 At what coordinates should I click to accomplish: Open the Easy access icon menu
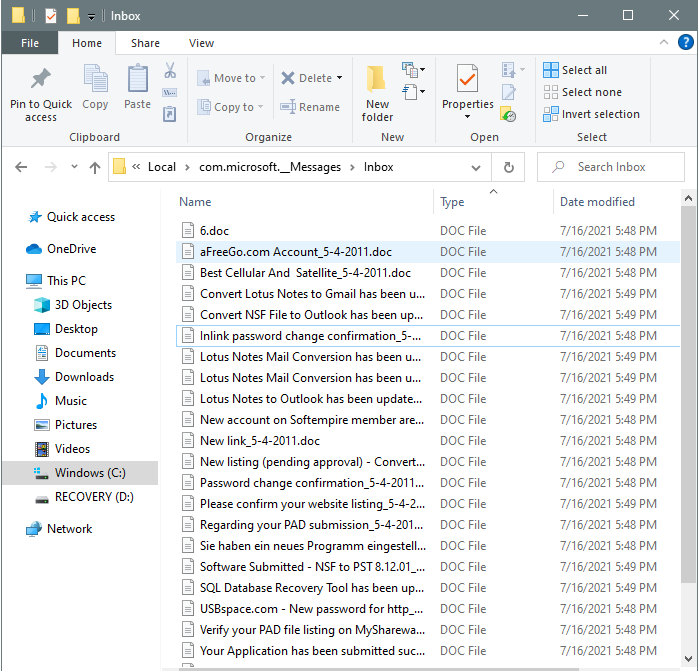(413, 92)
